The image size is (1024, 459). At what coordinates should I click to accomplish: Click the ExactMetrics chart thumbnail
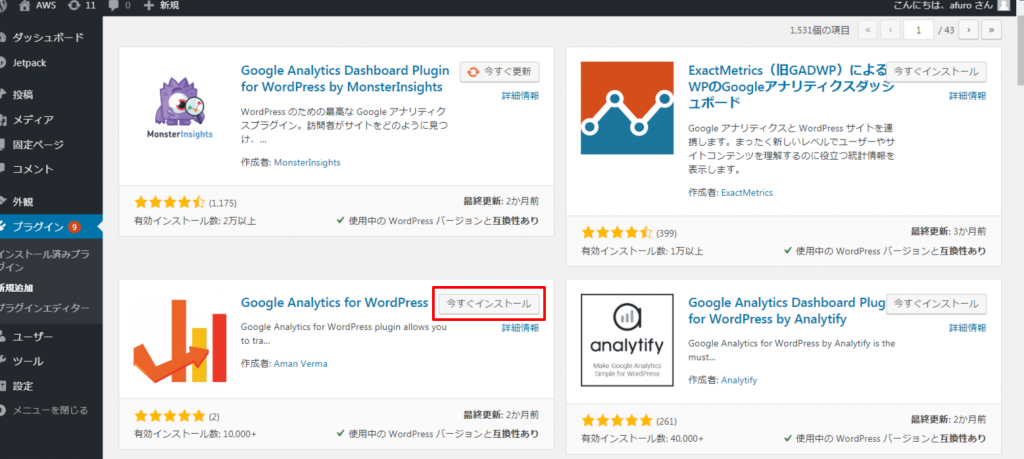tap(627, 108)
